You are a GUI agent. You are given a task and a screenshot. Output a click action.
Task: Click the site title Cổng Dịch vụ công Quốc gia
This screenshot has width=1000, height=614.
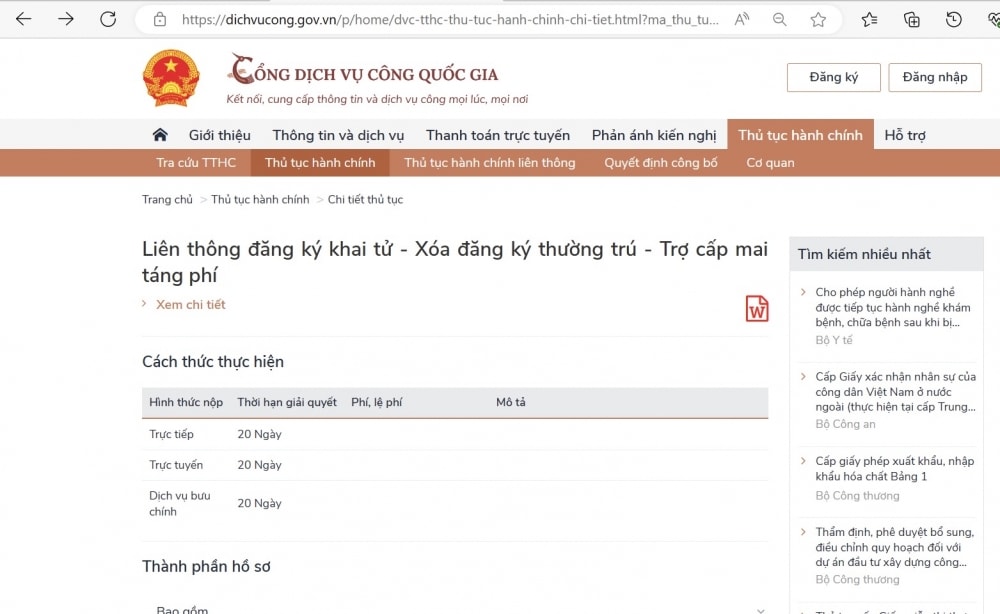364,71
